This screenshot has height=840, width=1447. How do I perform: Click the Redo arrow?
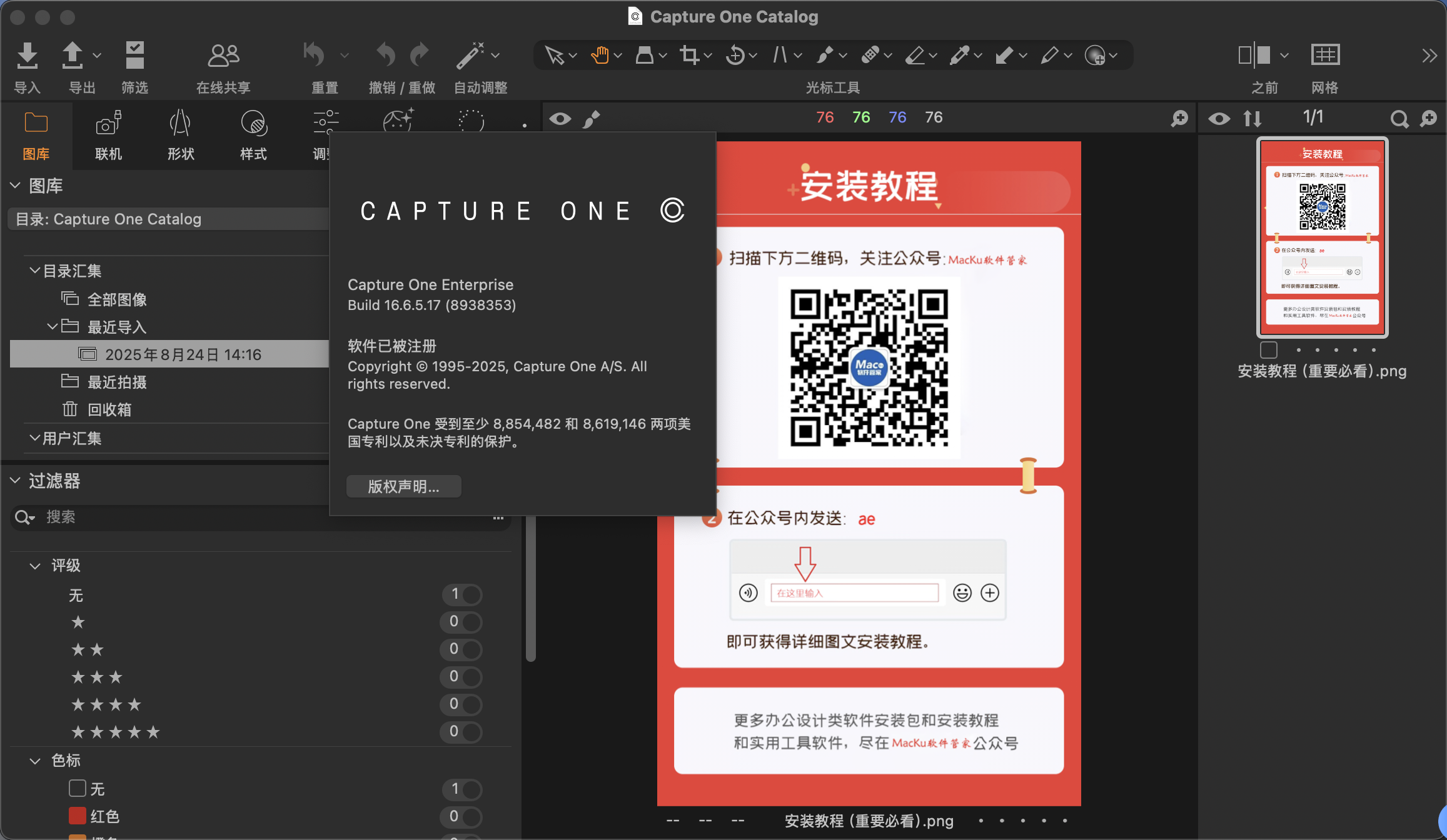(420, 55)
